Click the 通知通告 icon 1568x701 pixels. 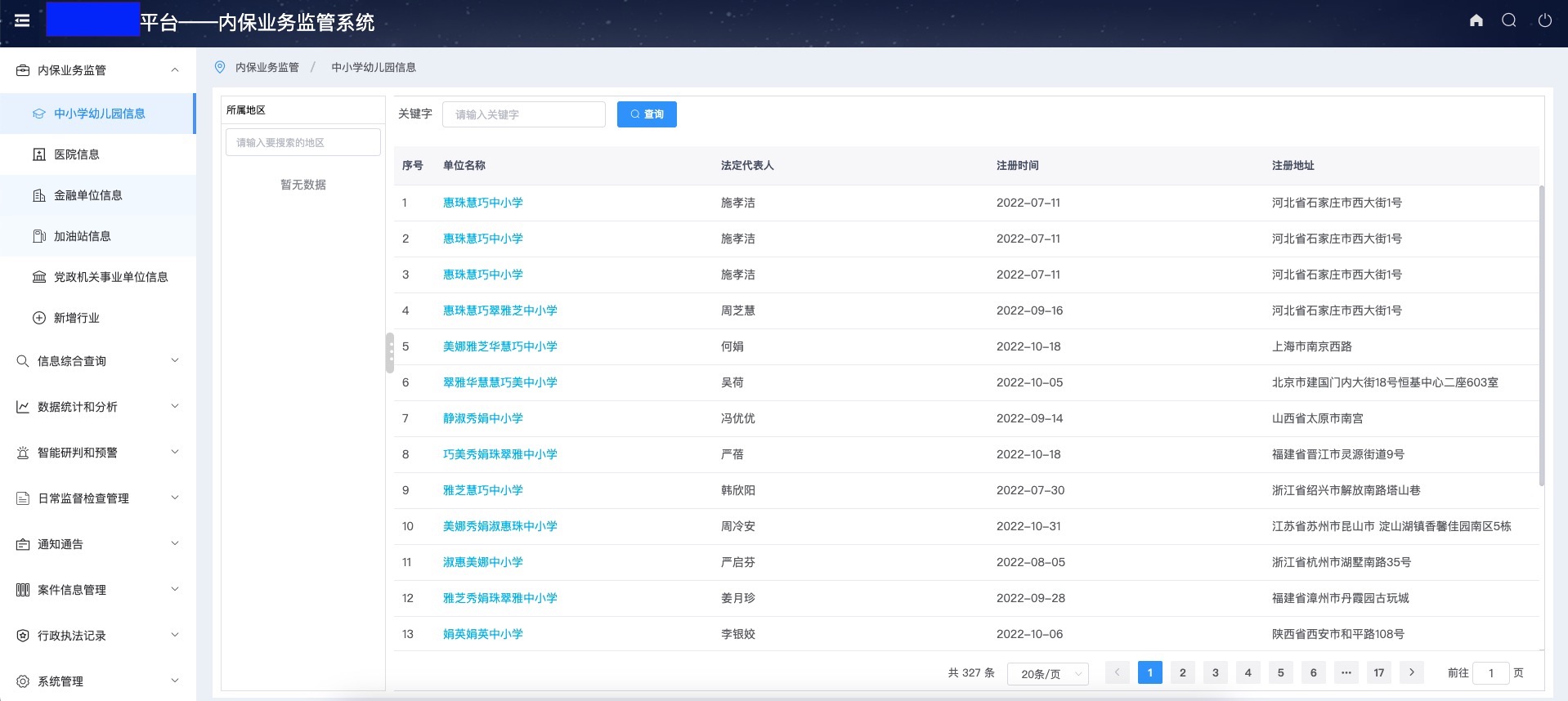23,544
